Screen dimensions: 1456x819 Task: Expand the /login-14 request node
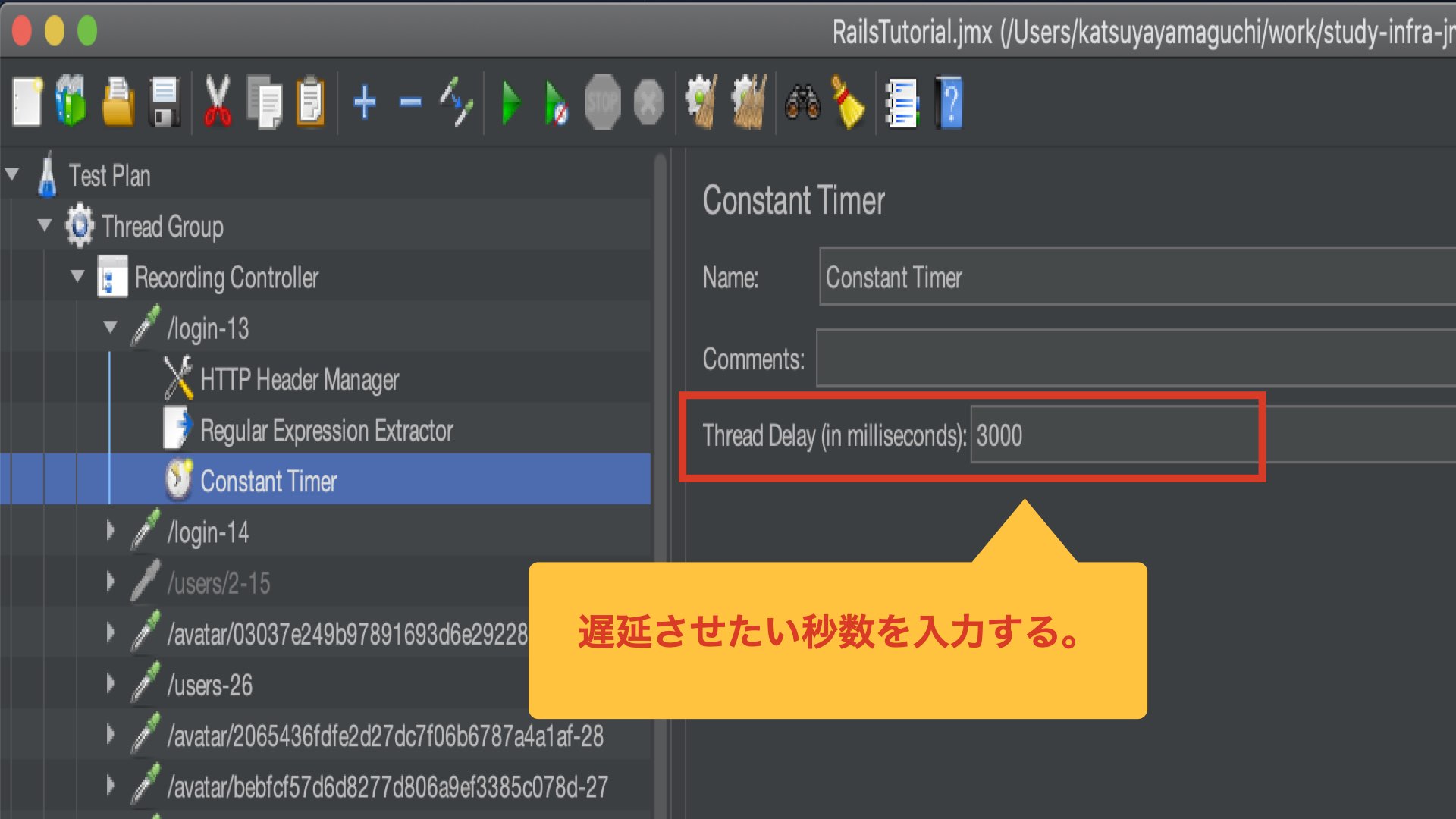coord(111,532)
